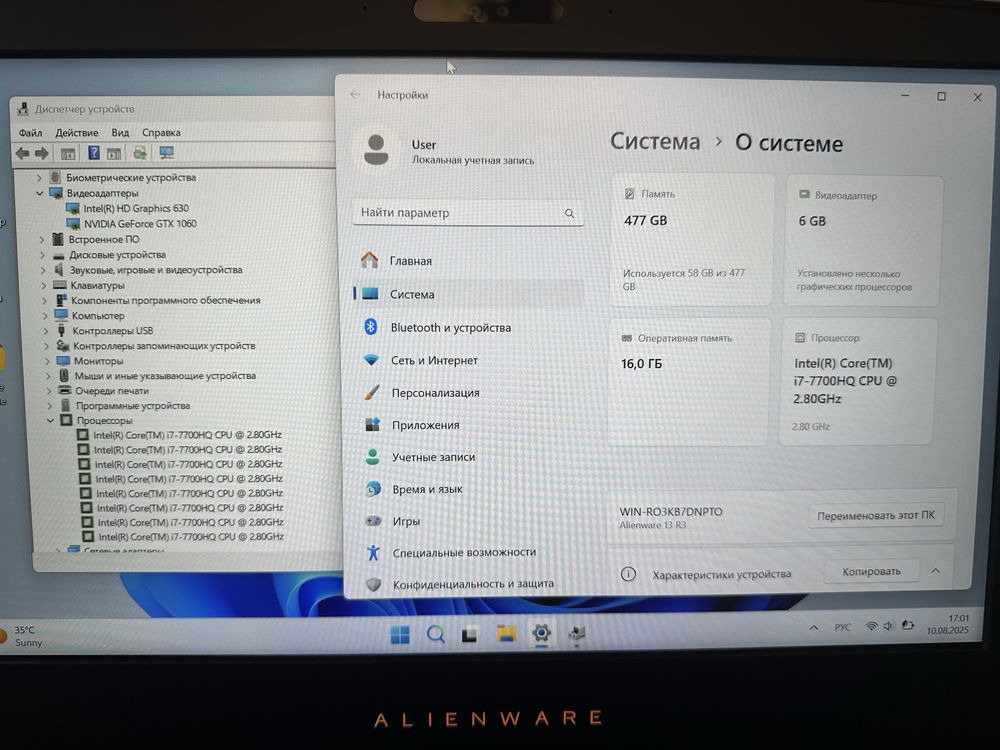Click the show/hide console tree toolbar icon
Image resolution: width=1000 pixels, height=750 pixels.
point(68,153)
